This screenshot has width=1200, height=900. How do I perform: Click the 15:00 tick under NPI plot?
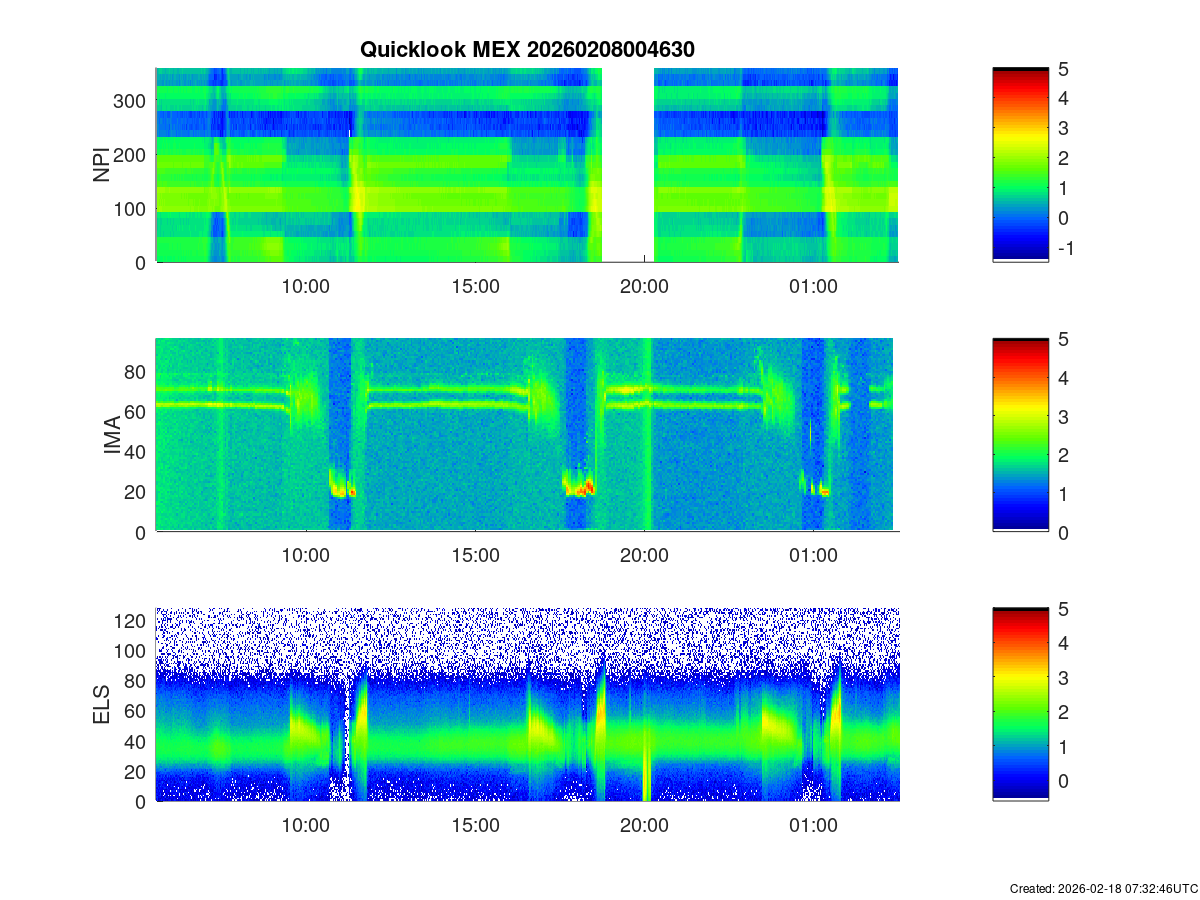[475, 286]
